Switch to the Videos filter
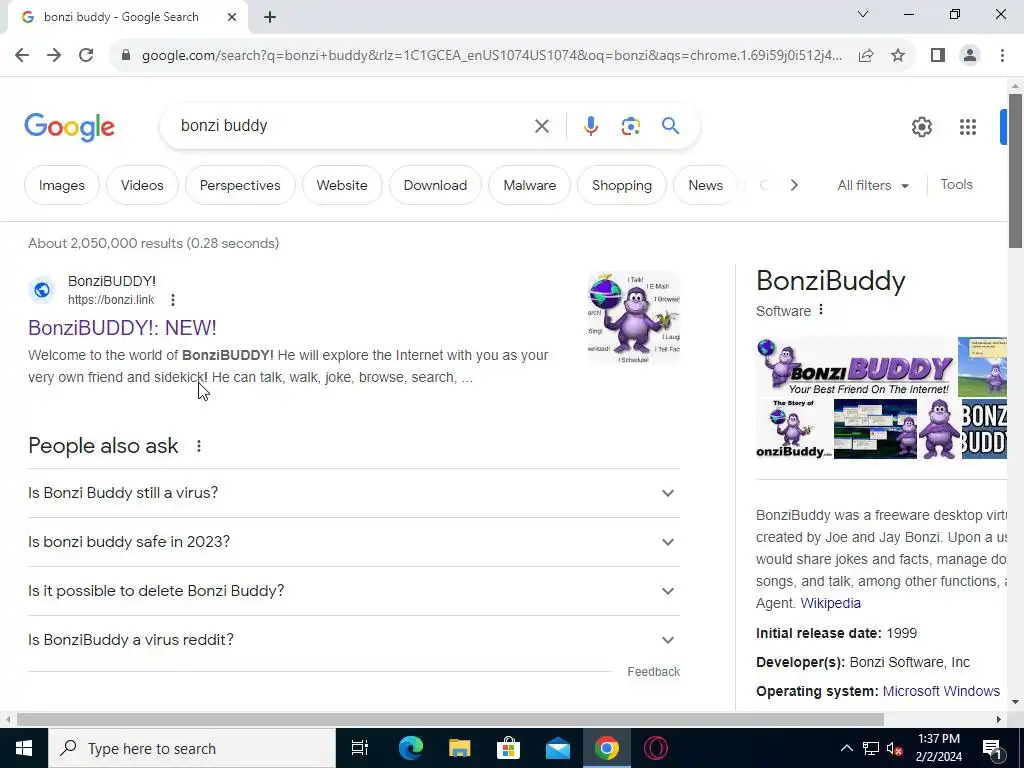Screen dimensions: 1024x768 [x=142, y=185]
